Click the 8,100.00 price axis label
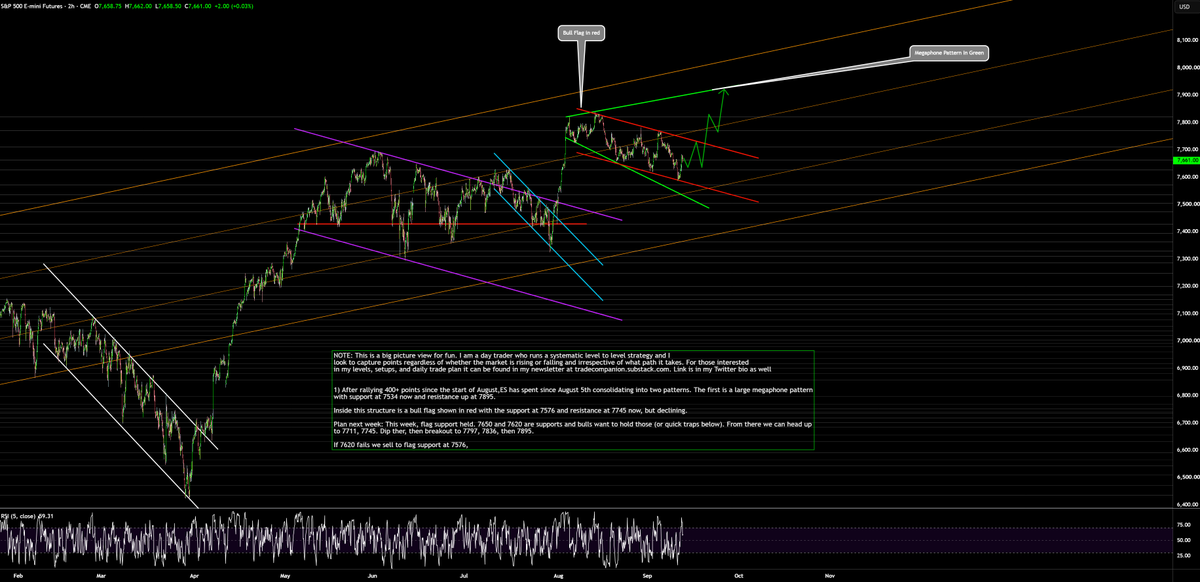Screen dimensions: 1200x582 click(1187, 41)
